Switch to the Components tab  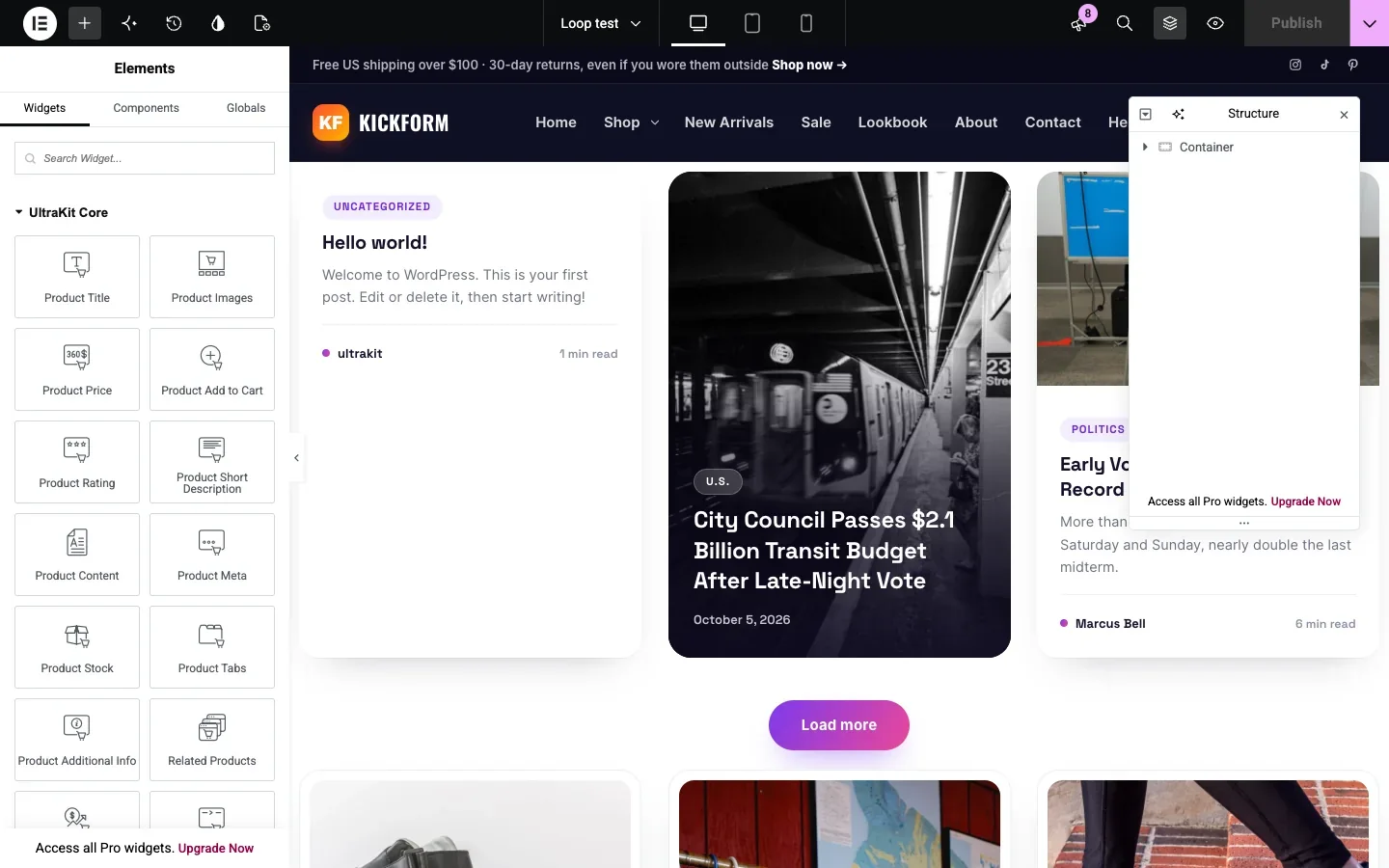pyautogui.click(x=146, y=108)
